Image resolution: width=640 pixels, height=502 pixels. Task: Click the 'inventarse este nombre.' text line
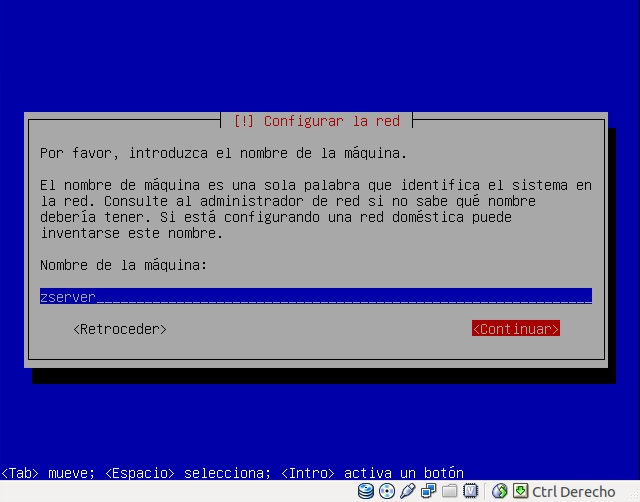coord(131,233)
